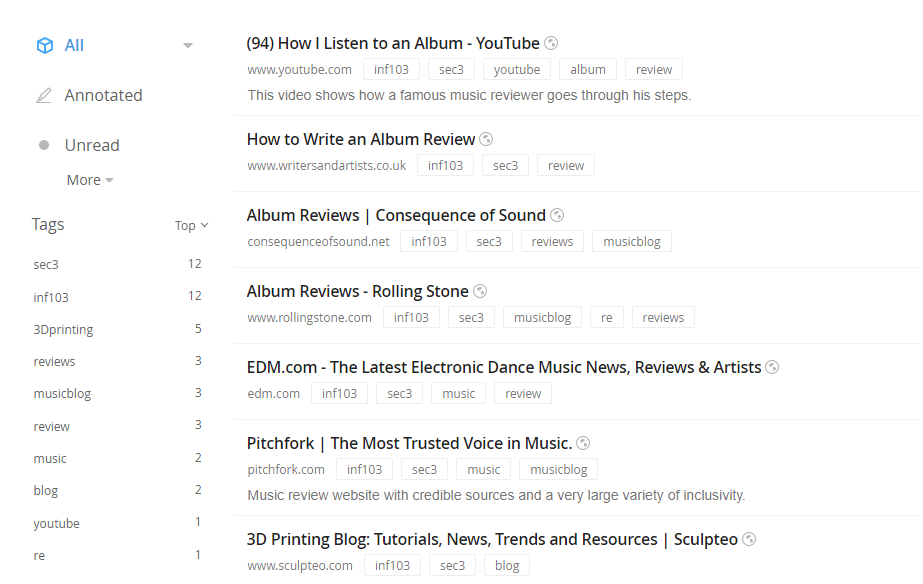Select musicblog tag in sidebar list
The width and height of the screenshot is (923, 584).
62,394
